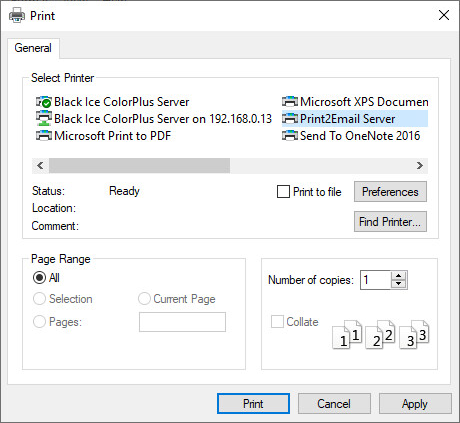This screenshot has width=460, height=423.
Task: Increase number of copies with up arrow
Action: (x=399, y=276)
